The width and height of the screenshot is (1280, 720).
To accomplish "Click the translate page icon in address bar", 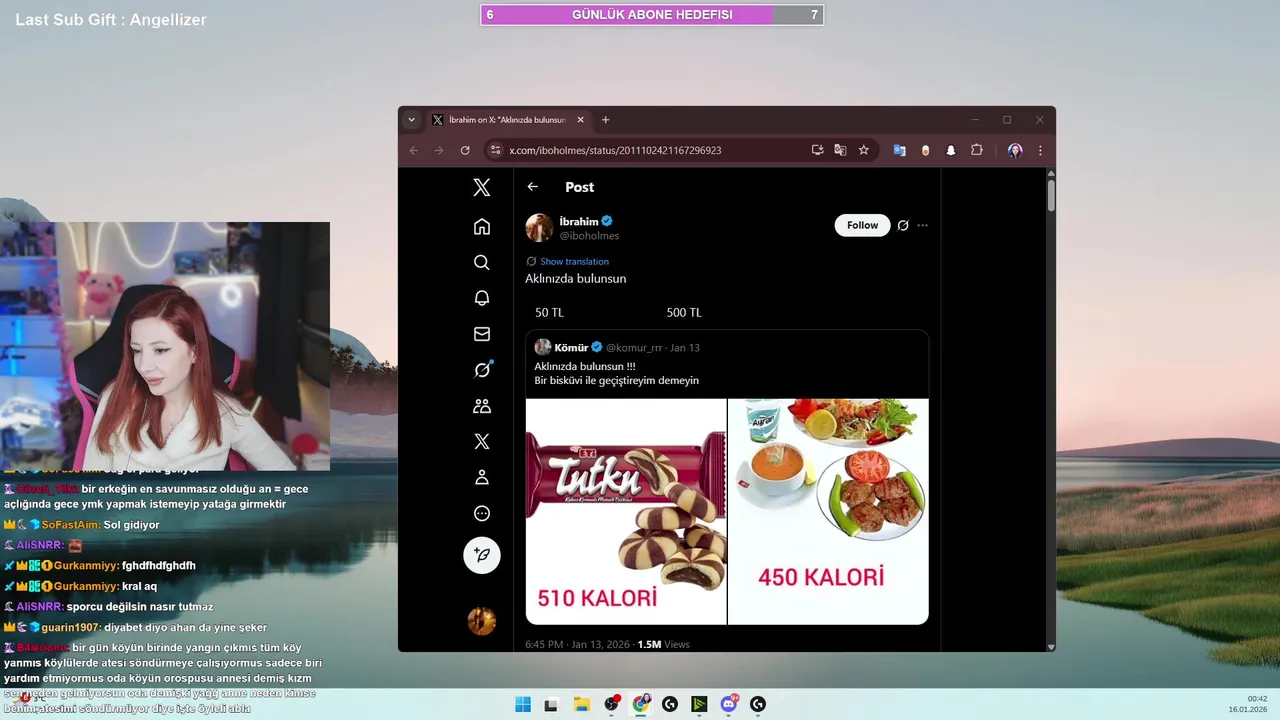I will tap(840, 150).
